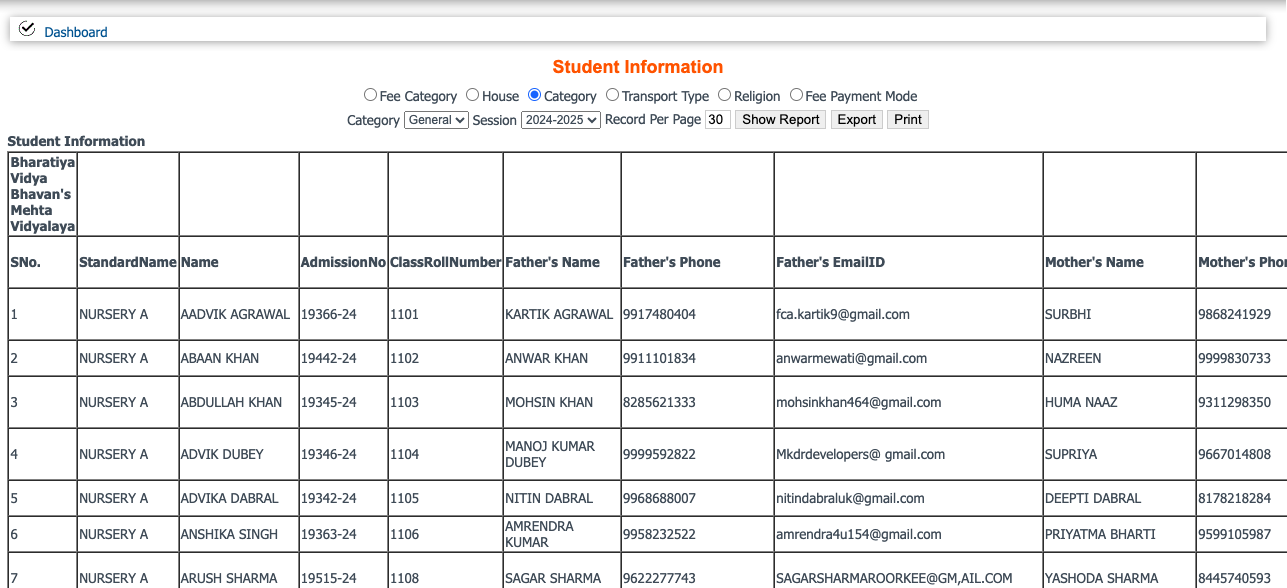Select the House radio option
Viewport: 1287px width, 588px height.
coord(473,95)
